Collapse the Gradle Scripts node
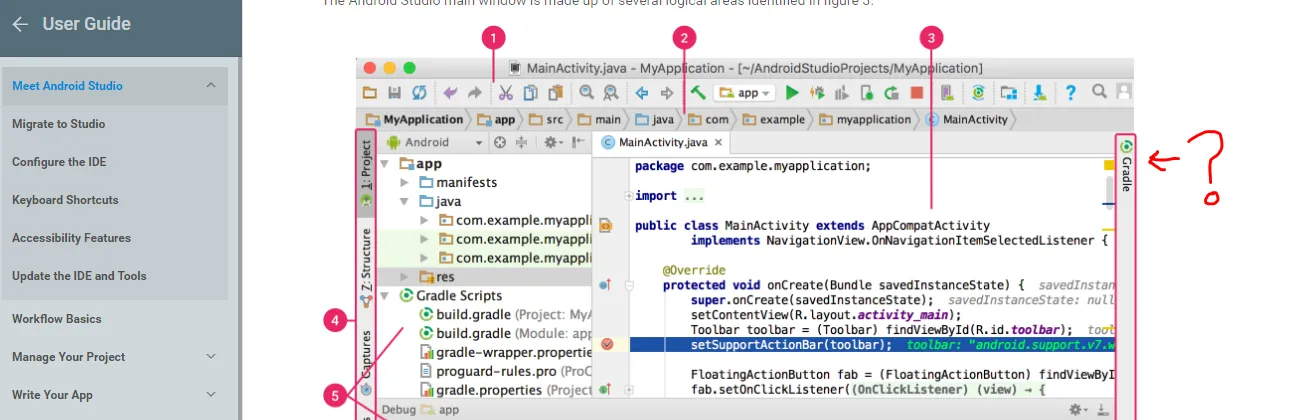The height and width of the screenshot is (420, 1304). point(385,296)
